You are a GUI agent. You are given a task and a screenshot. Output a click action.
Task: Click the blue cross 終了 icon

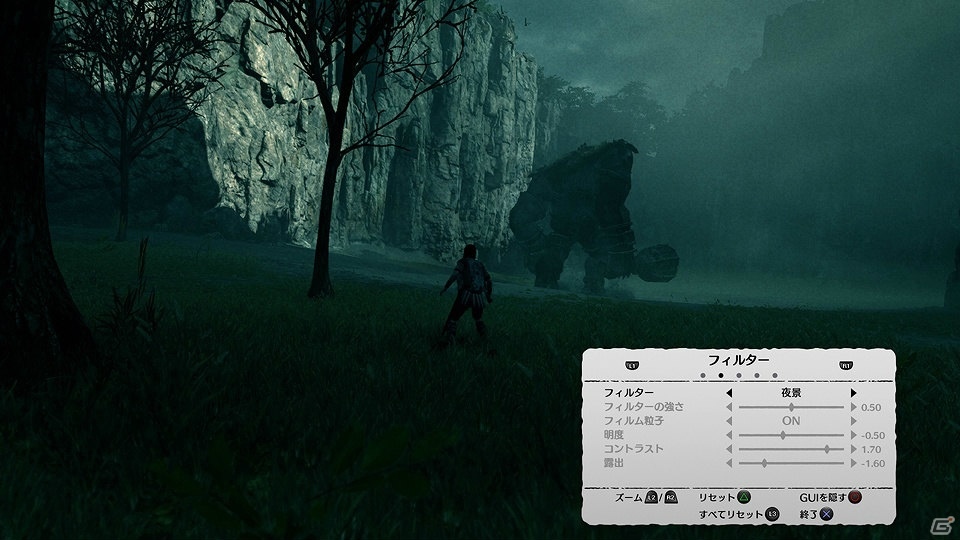[x=827, y=514]
